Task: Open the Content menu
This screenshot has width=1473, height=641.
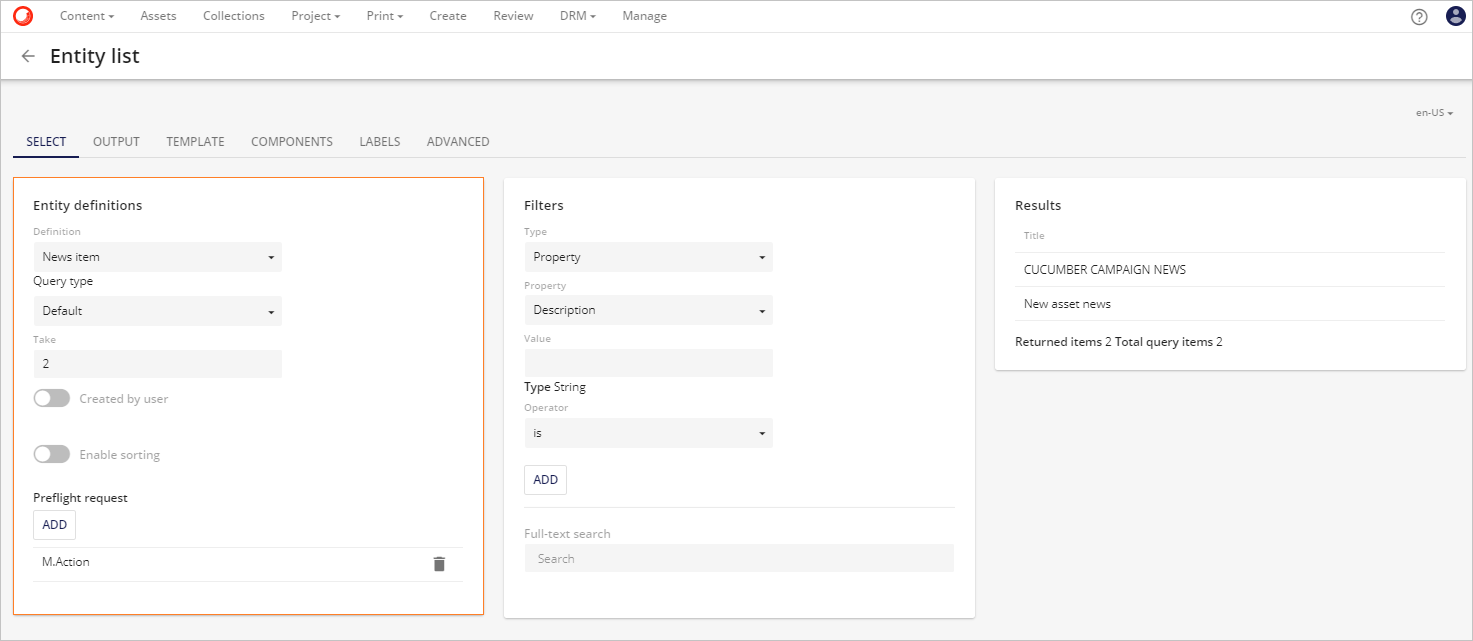Action: (86, 16)
